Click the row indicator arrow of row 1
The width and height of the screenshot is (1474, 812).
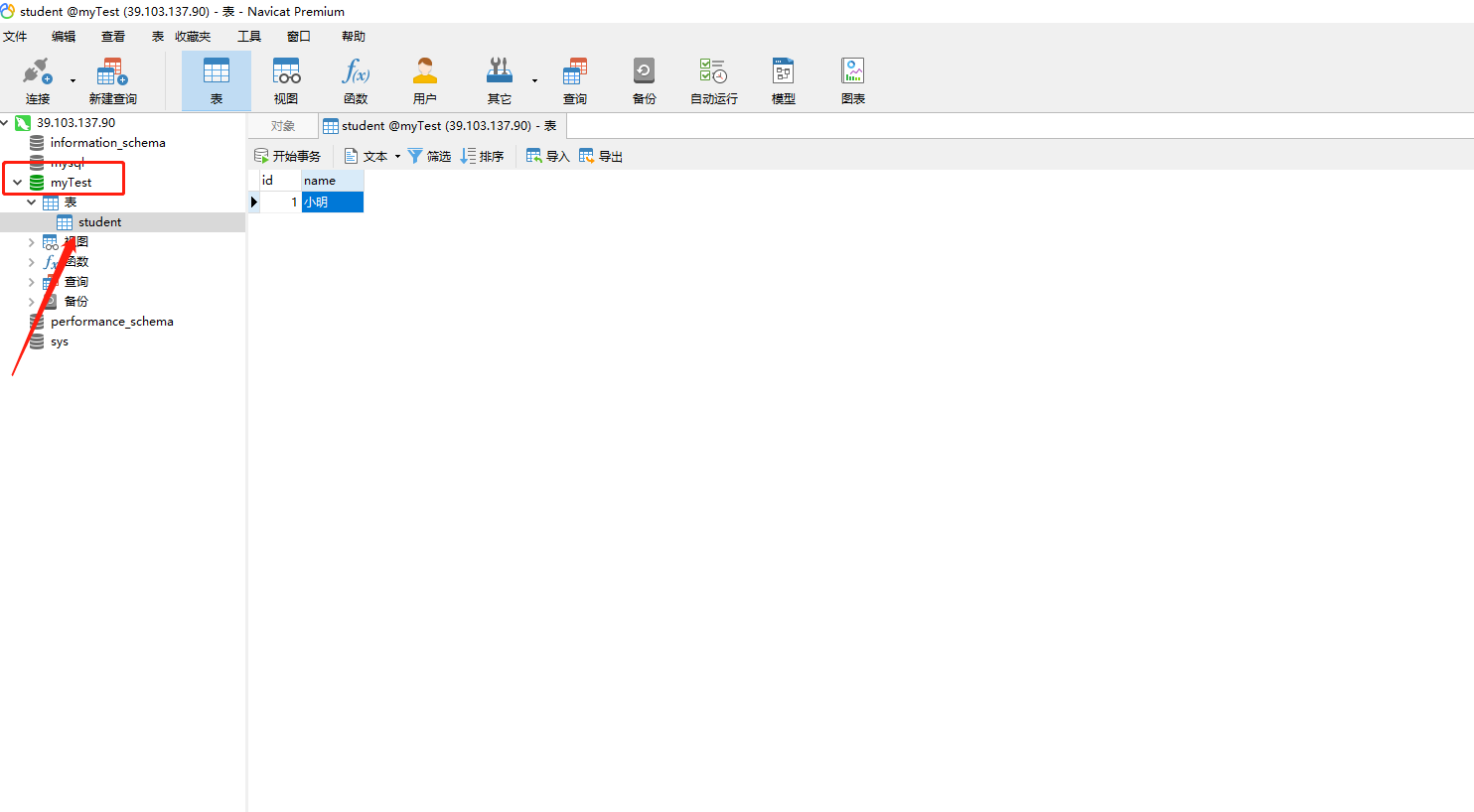[253, 202]
